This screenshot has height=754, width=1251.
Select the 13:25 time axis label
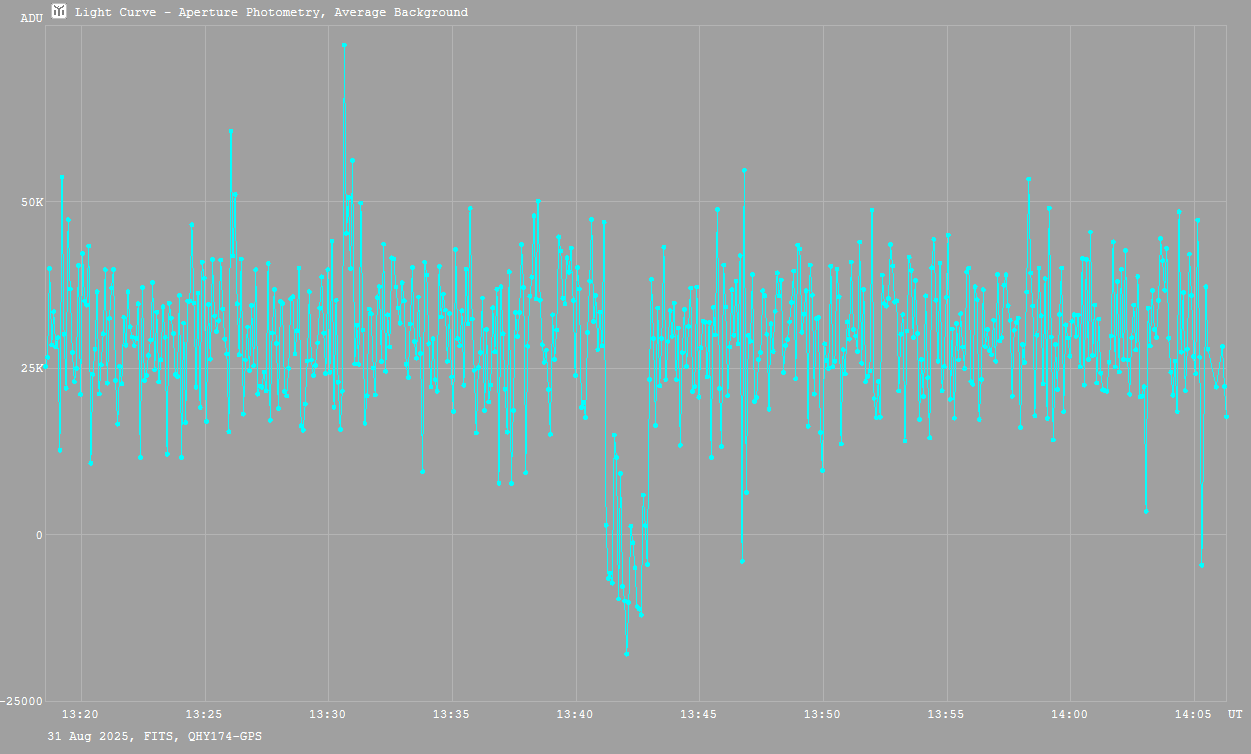point(205,714)
